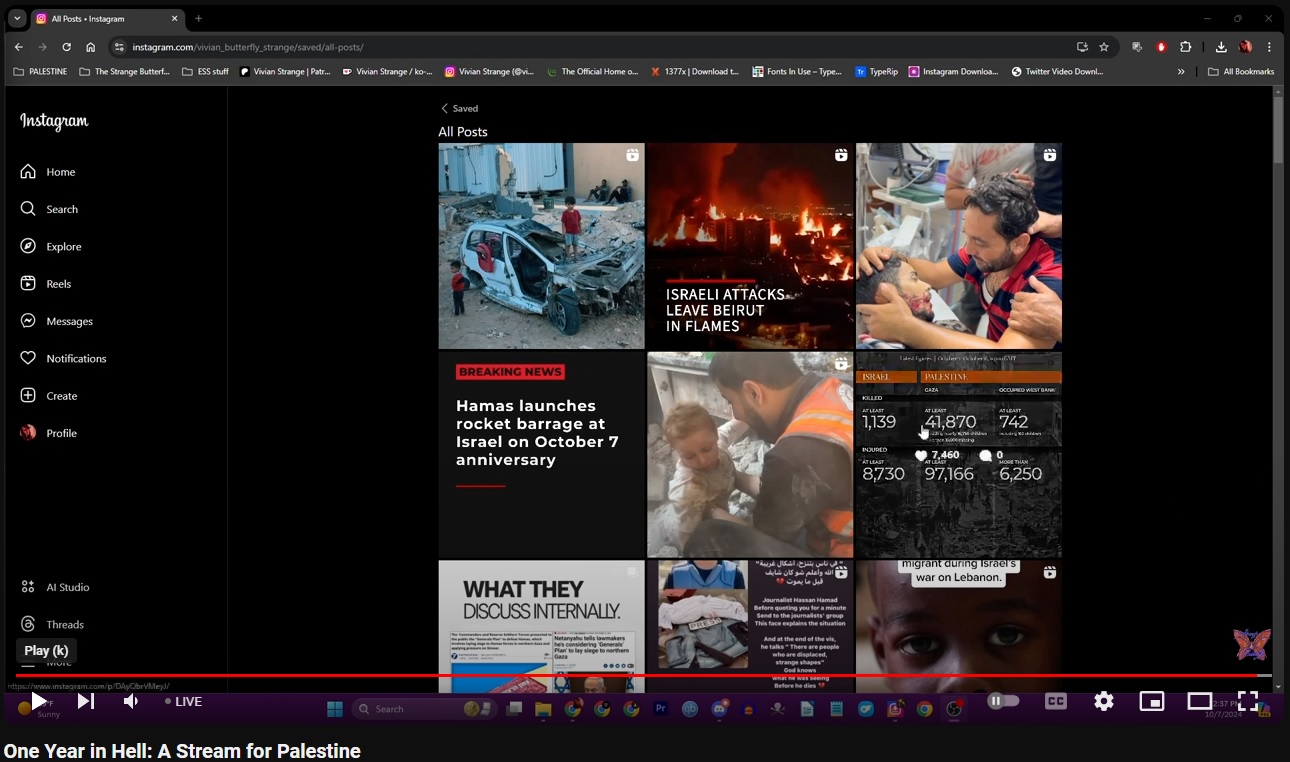Open the PALESTINE bookmarks folder
This screenshot has height=762, width=1290.
click(x=40, y=72)
